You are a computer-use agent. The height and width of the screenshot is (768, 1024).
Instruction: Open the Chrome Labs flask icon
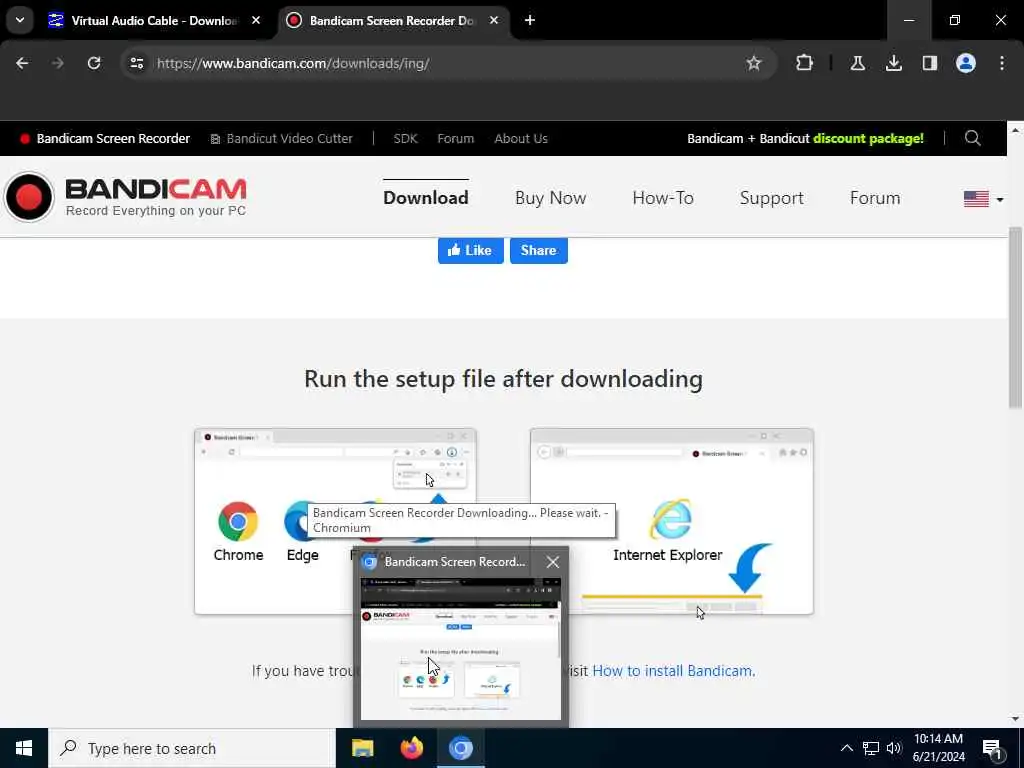tap(857, 63)
